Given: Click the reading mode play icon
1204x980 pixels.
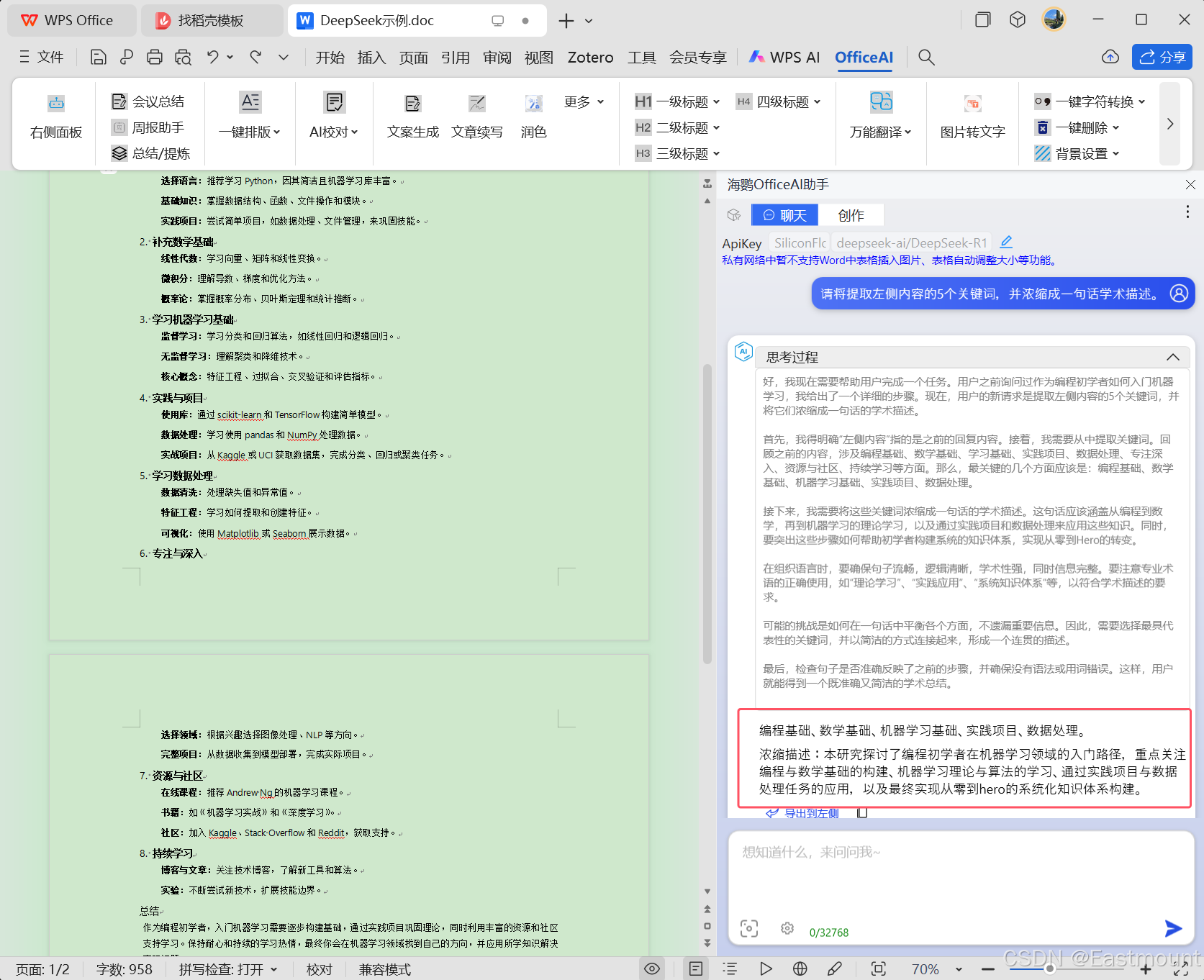Looking at the screenshot, I should coord(766,968).
